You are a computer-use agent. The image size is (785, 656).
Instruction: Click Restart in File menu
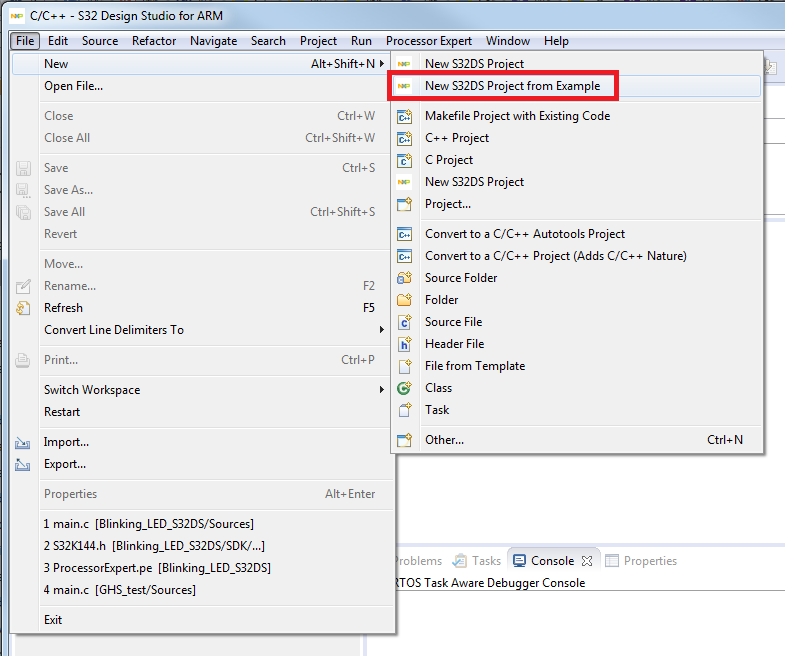click(200, 412)
